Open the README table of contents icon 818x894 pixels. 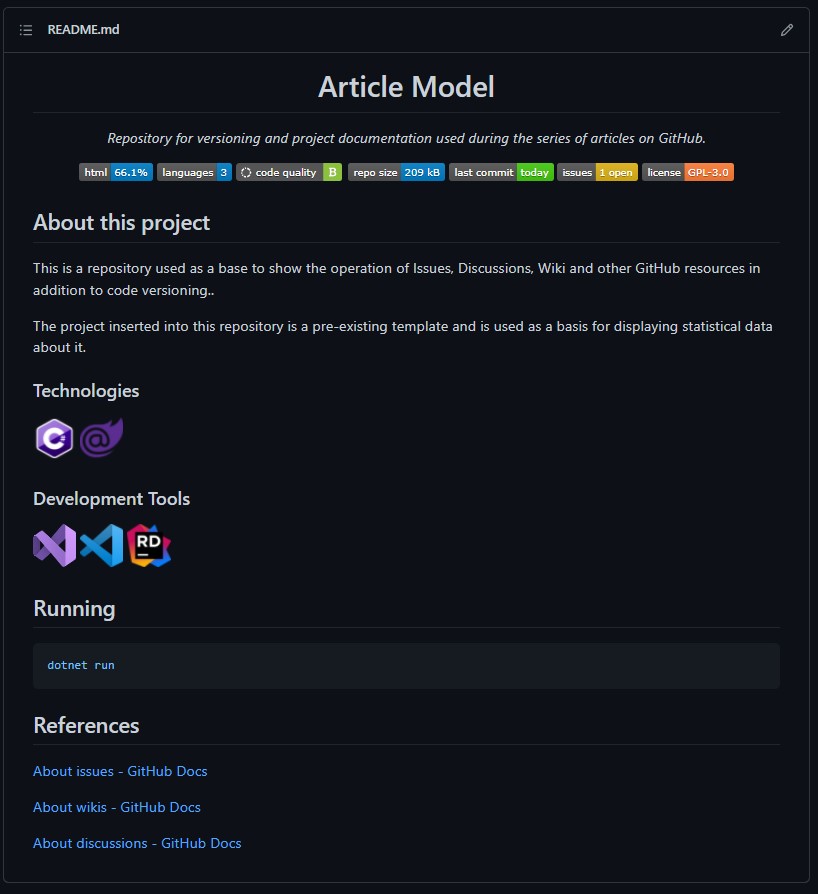26,30
